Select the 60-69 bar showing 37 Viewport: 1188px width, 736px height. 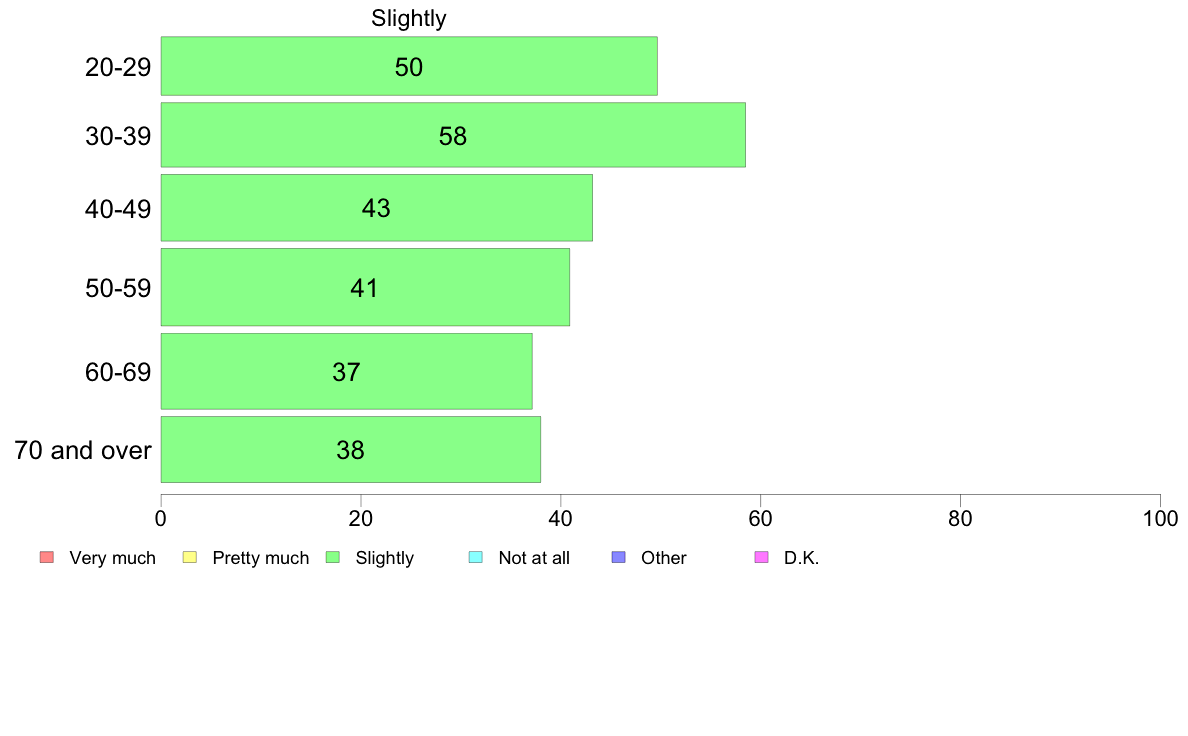coord(346,371)
